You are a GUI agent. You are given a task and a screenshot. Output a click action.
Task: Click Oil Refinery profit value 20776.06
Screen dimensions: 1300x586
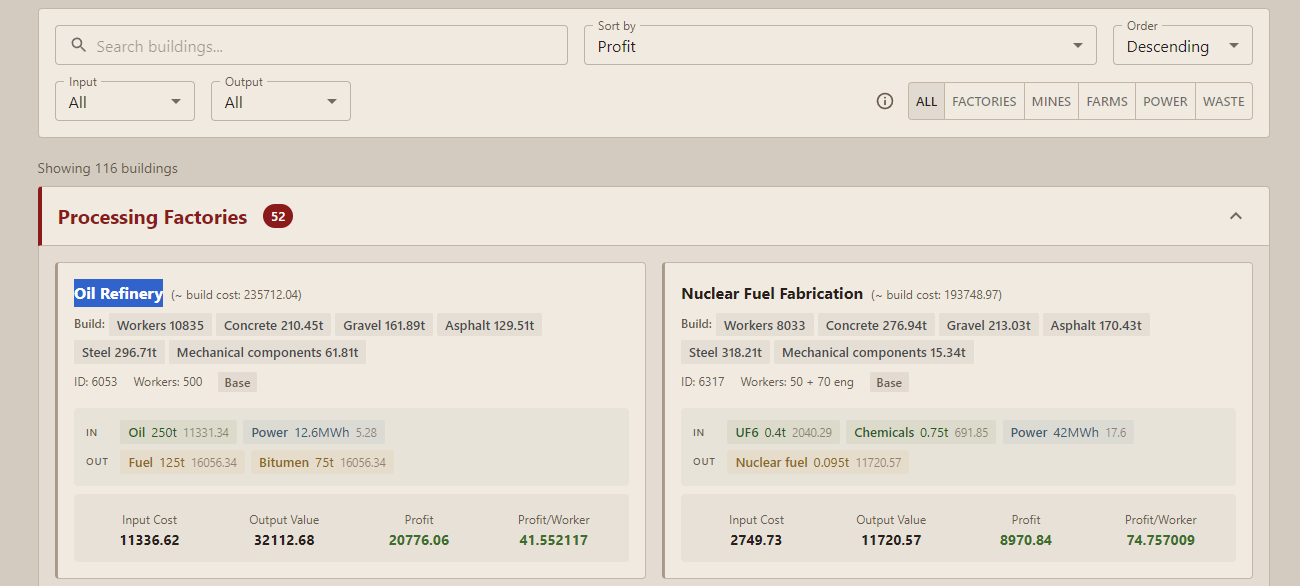419,540
